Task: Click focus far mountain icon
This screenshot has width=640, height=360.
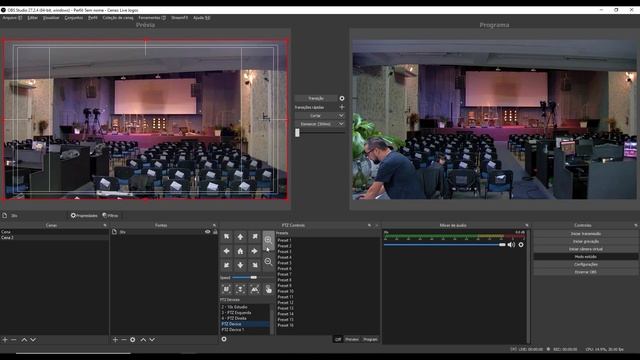Action: 254,289
